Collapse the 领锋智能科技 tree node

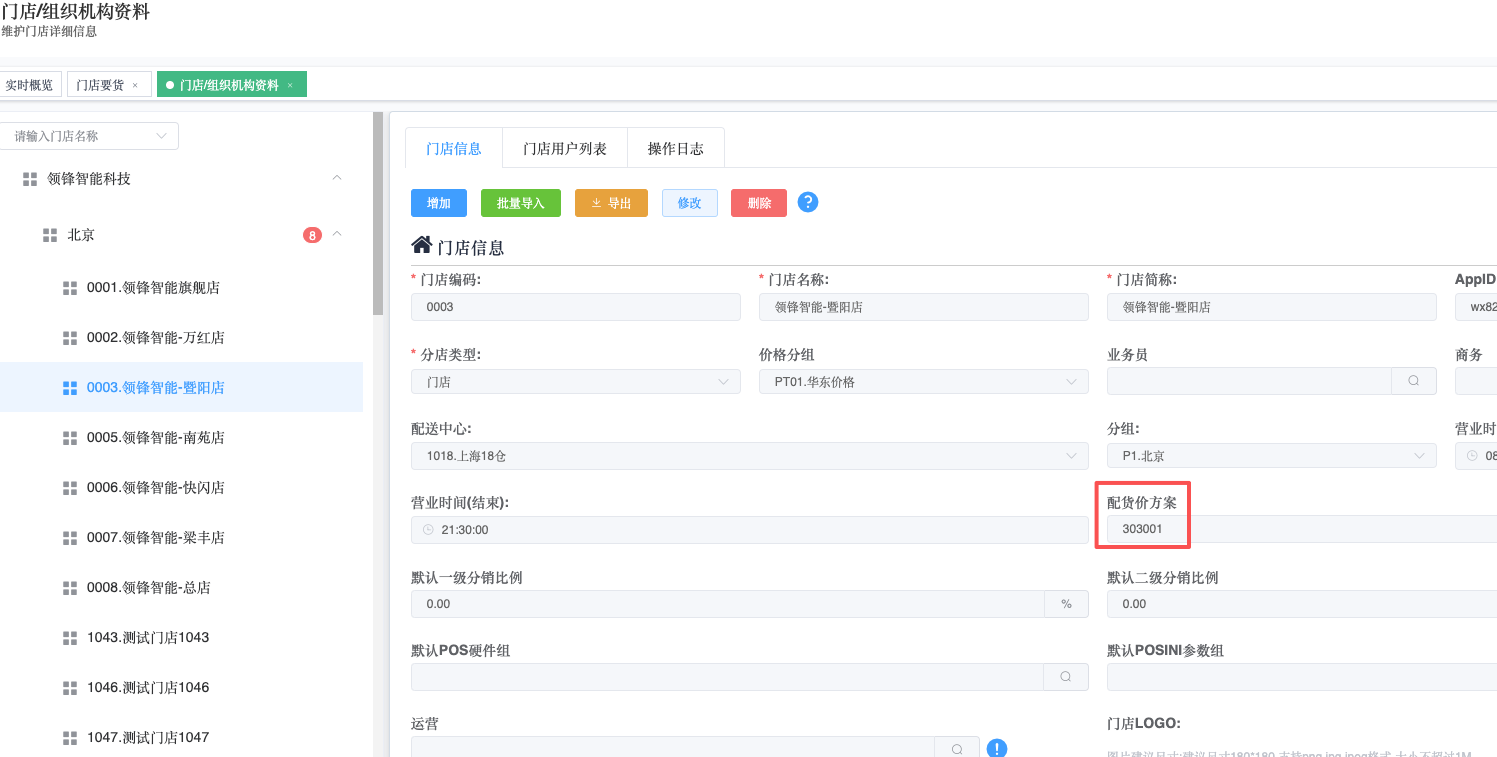tap(337, 178)
